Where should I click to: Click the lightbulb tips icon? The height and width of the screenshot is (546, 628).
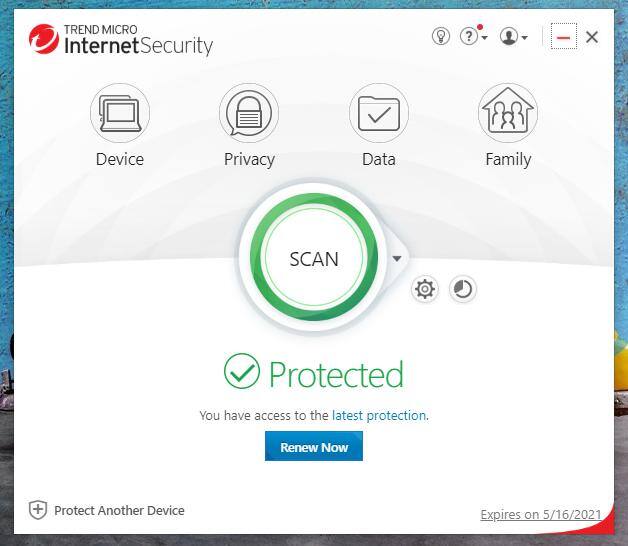click(440, 37)
